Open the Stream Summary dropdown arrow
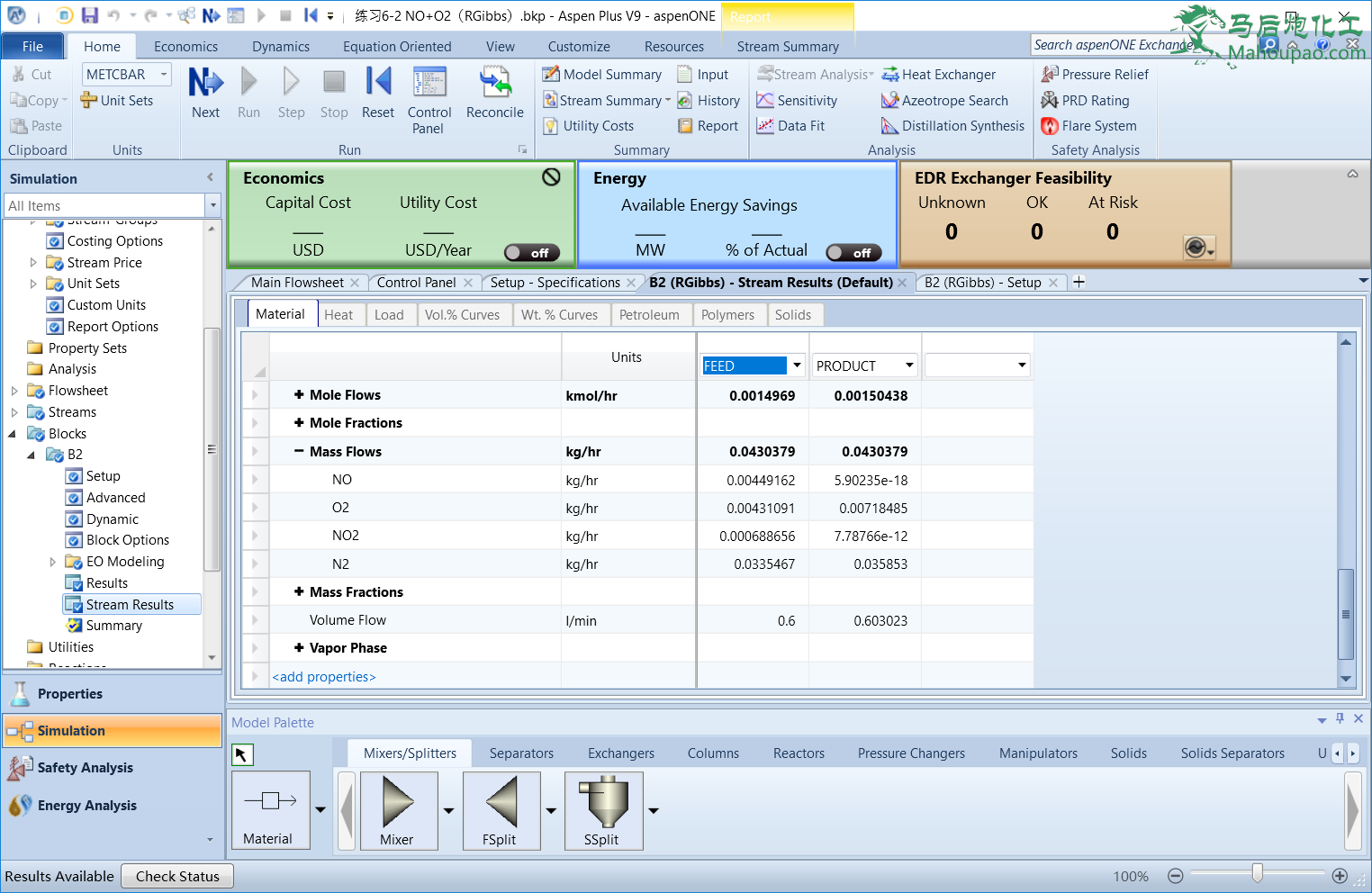The height and width of the screenshot is (893, 1372). (668, 101)
